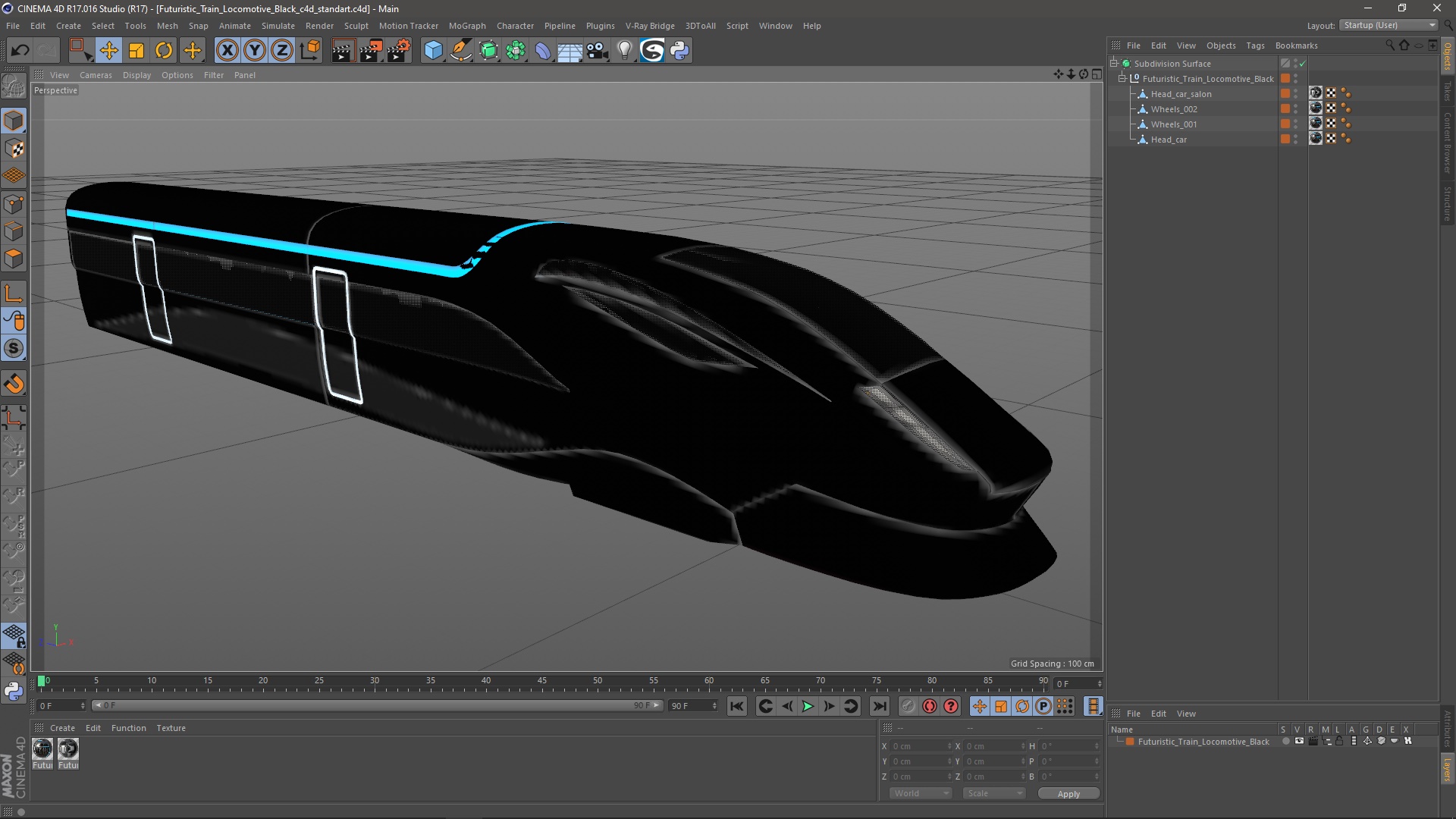Open the Layout Startup dropdown
This screenshot has width=1456, height=819.
point(1389,25)
